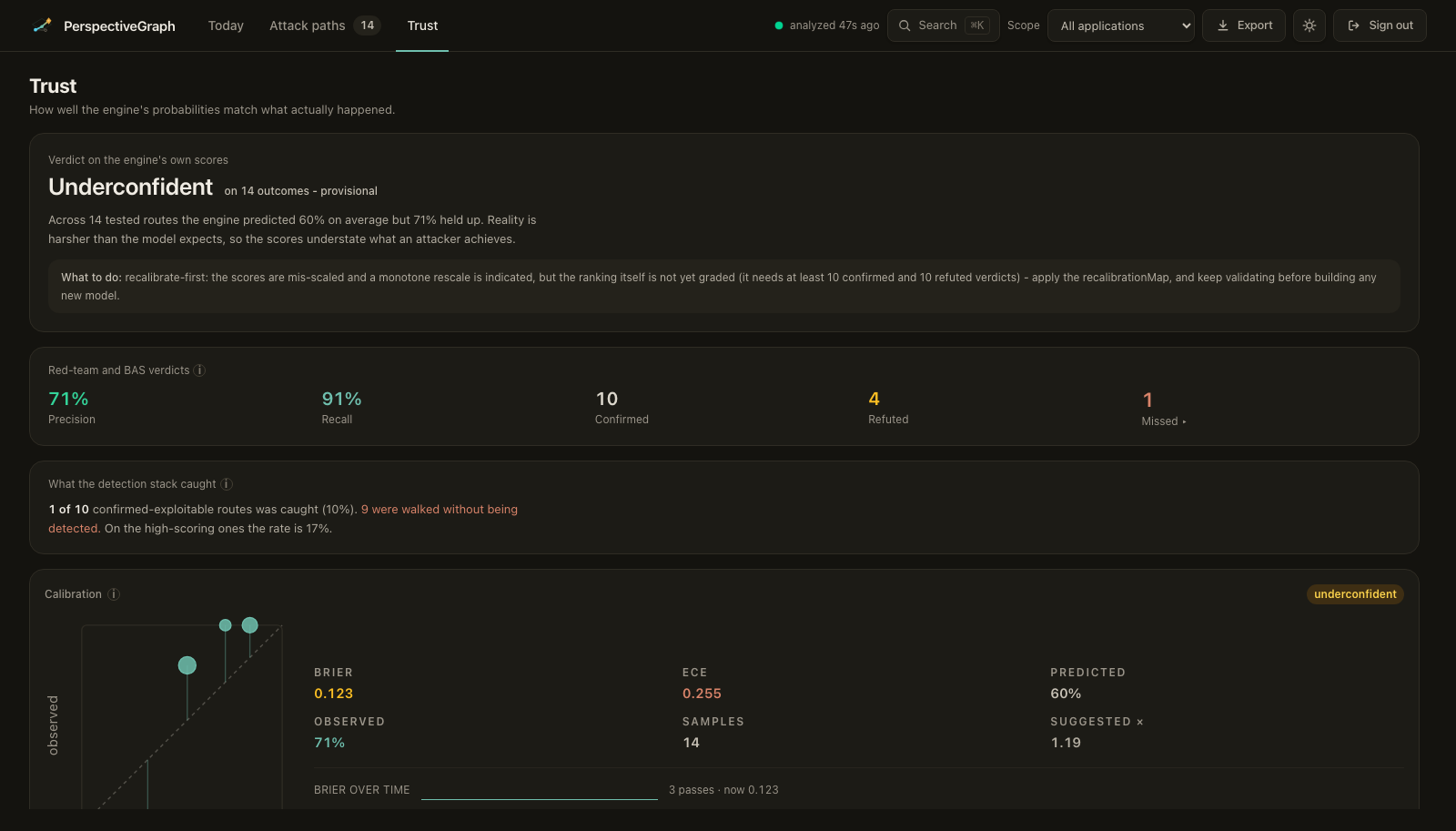Click the top-right calibration chart point

[x=250, y=625]
